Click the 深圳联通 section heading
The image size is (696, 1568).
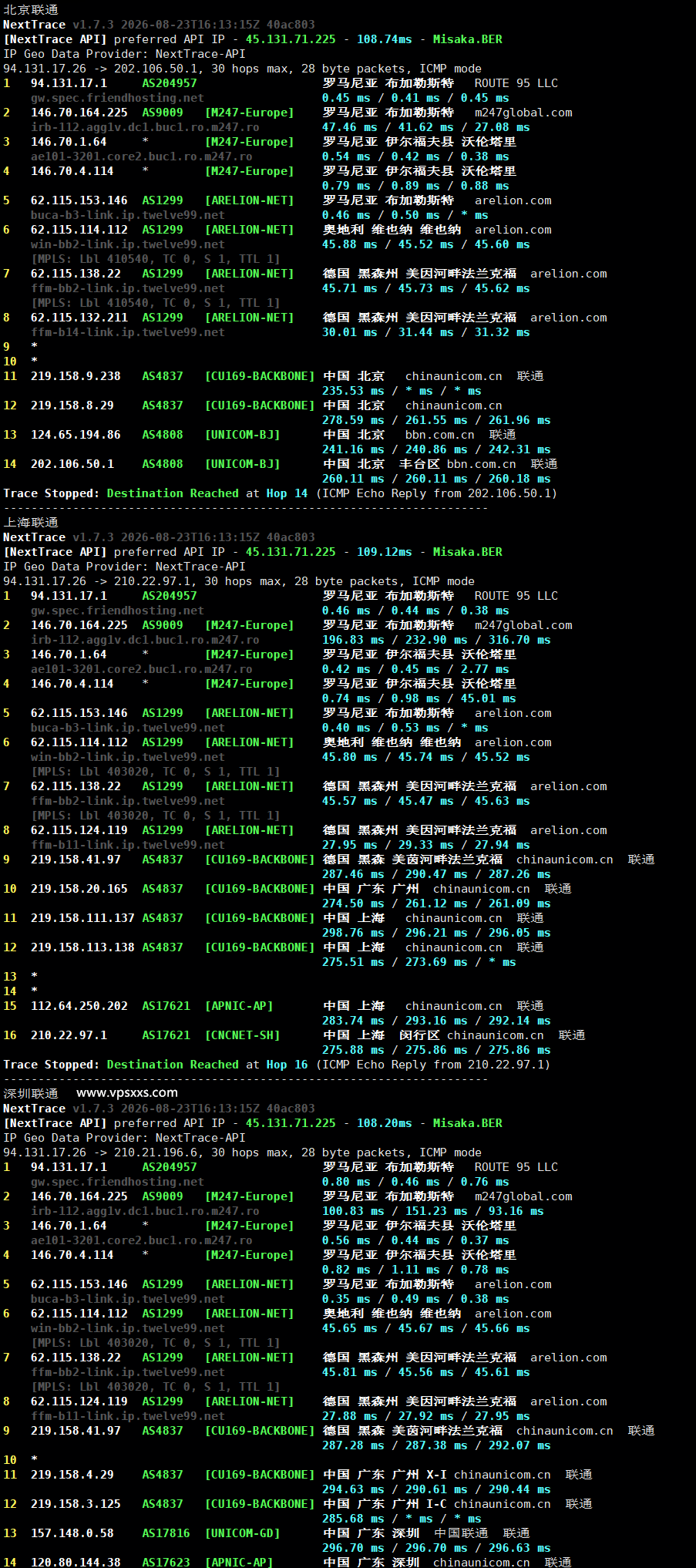coord(31,1094)
